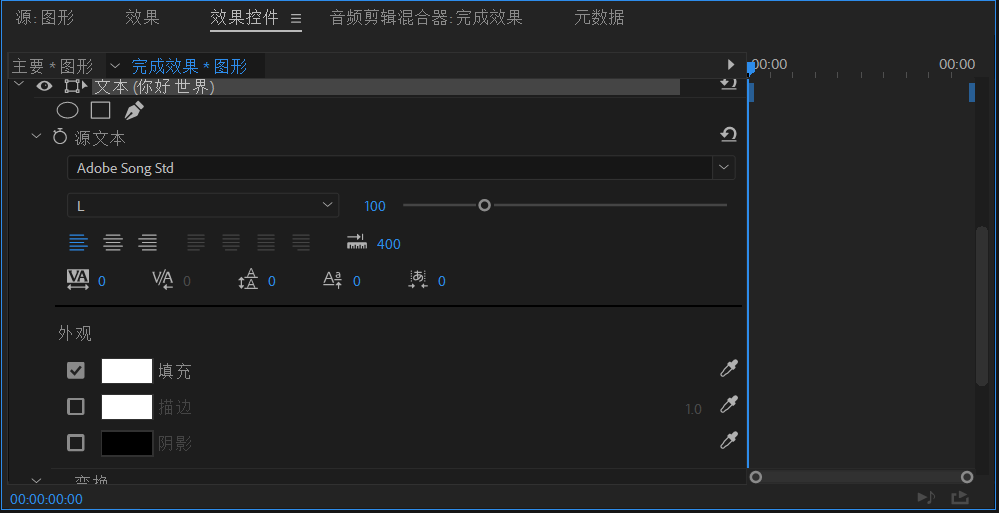Click the font size value 100

[375, 206]
